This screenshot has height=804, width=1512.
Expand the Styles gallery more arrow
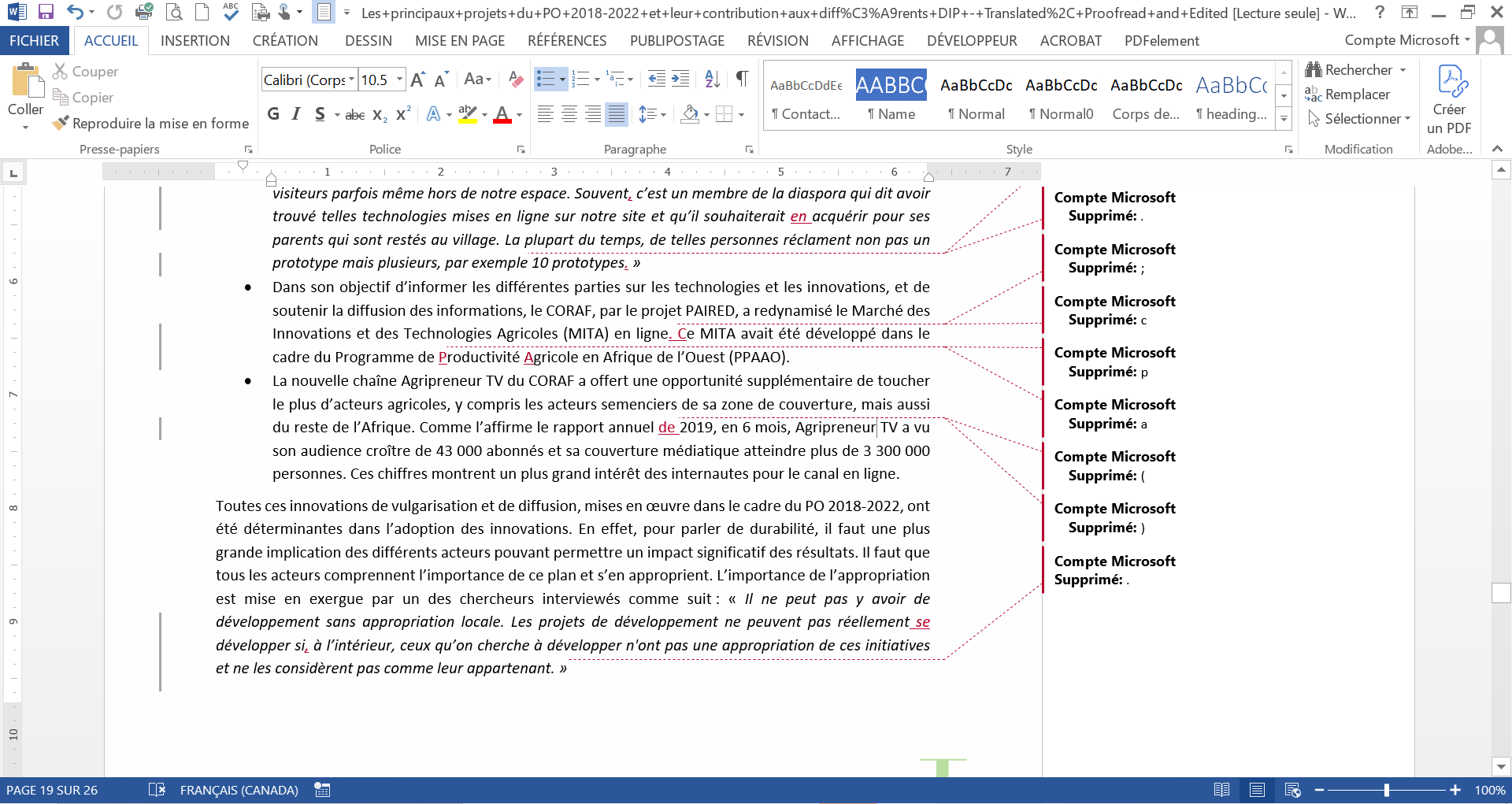1284,119
